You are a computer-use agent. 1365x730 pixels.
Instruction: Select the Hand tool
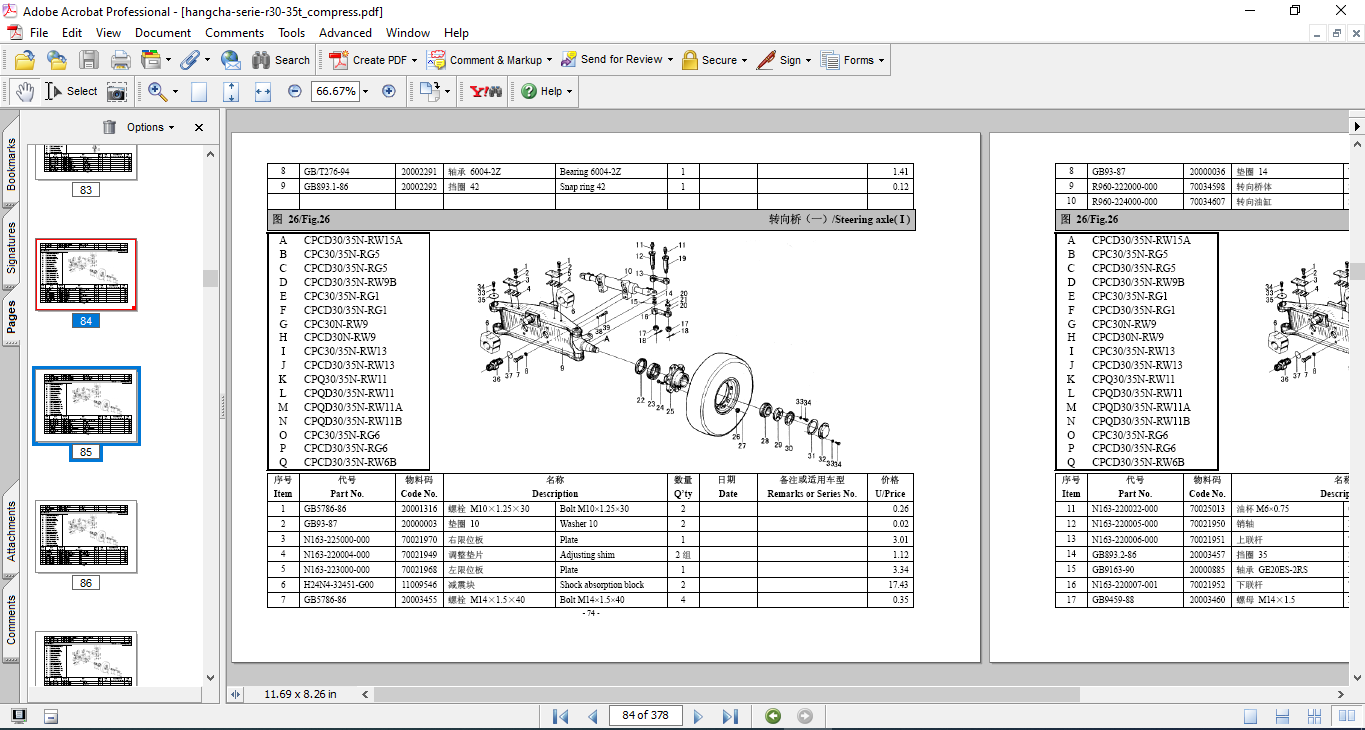coord(24,91)
